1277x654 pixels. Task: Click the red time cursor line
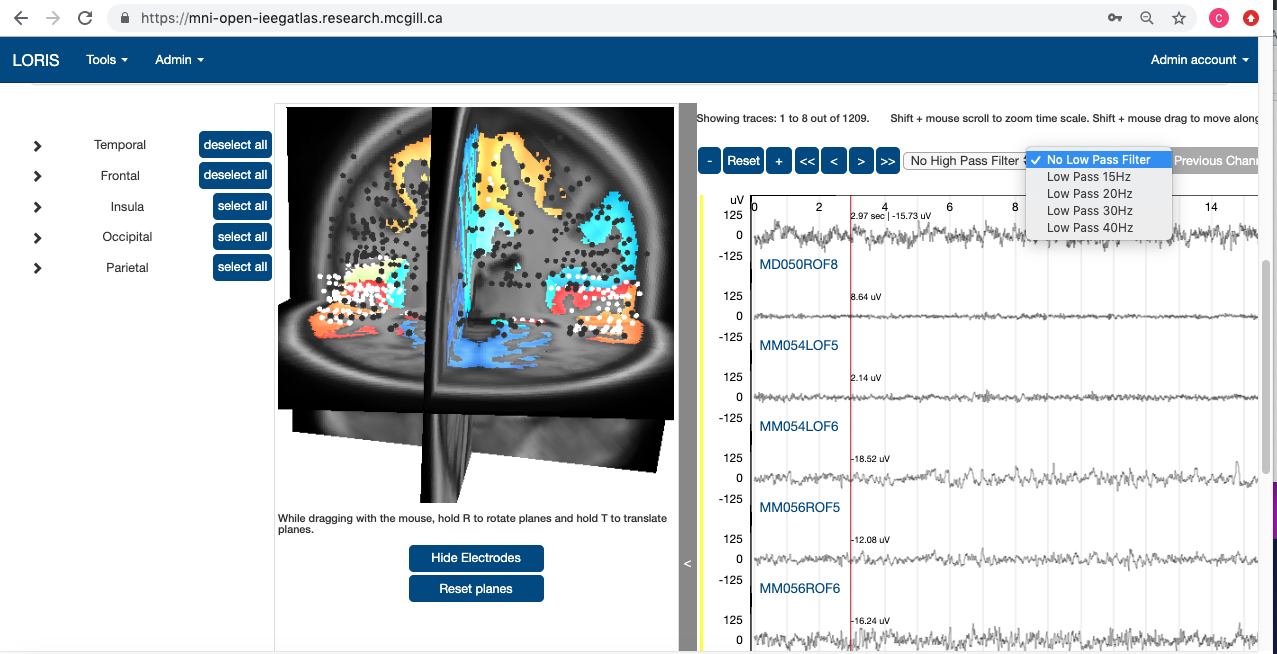tap(851, 420)
